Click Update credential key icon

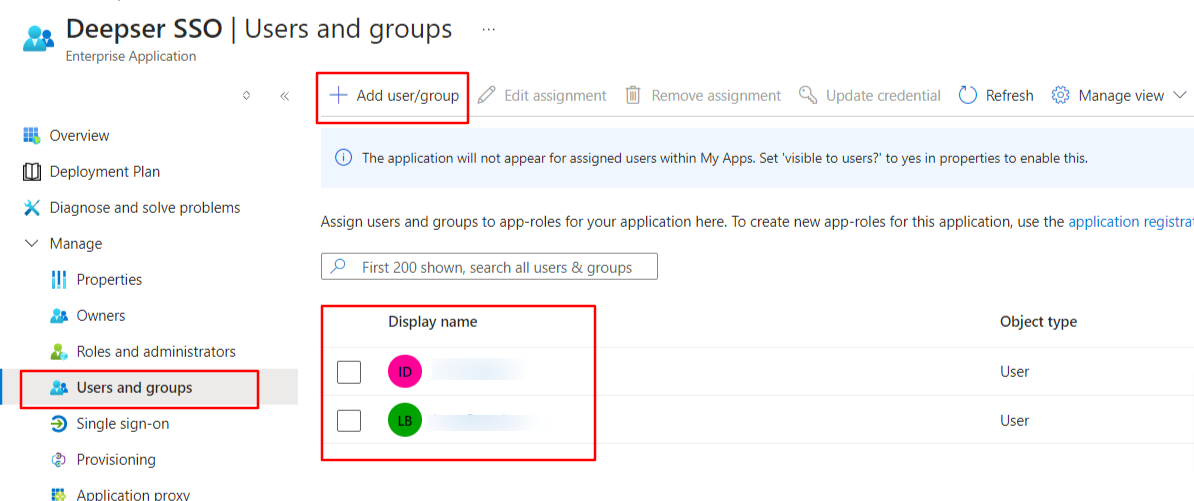coord(807,95)
